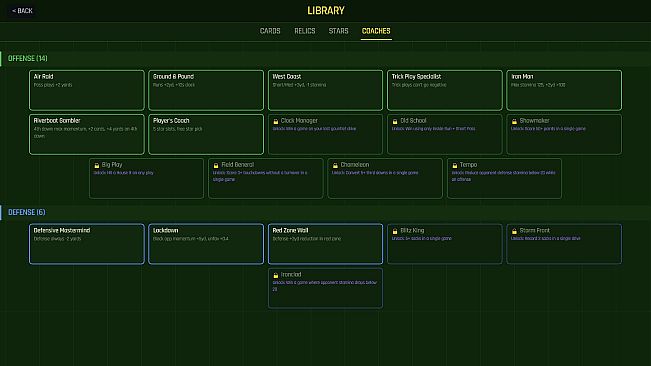Select the Coaches tab
Image resolution: width=651 pixels, height=366 pixels.
point(376,31)
